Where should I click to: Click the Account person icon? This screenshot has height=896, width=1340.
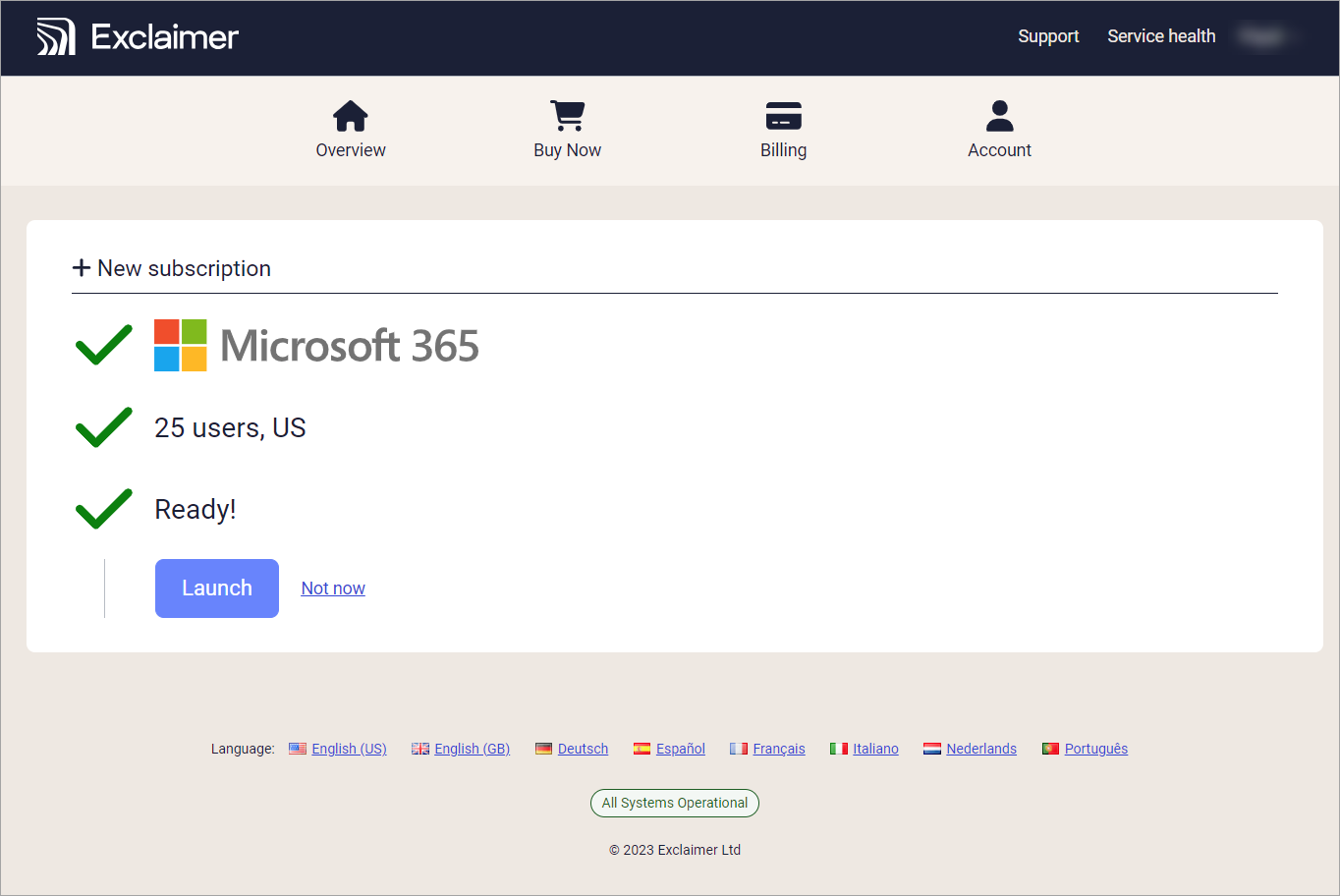tap(1000, 116)
